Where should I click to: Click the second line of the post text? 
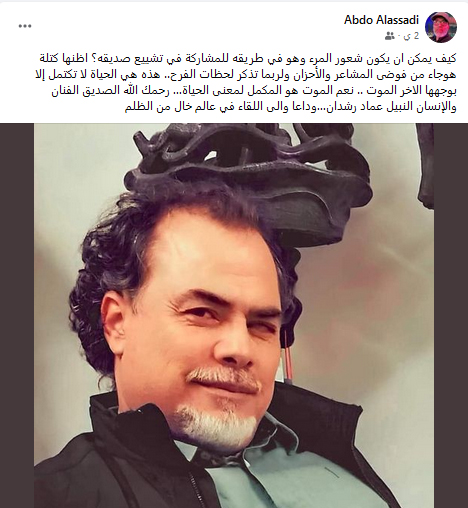248,75
